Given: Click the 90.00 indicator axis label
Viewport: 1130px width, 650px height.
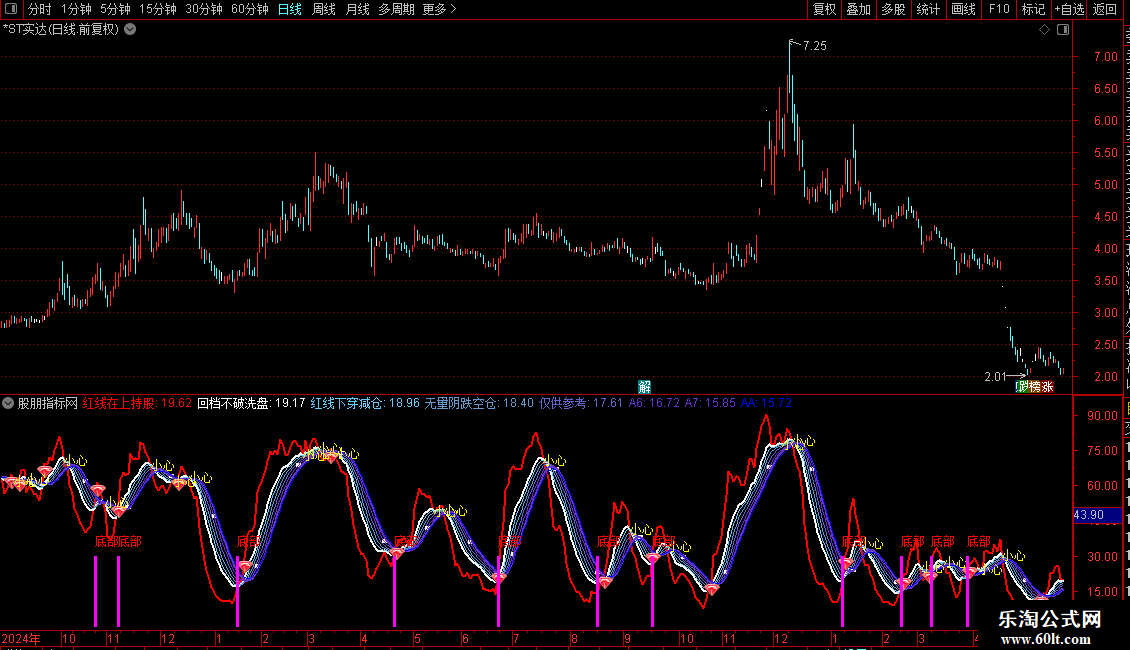Looking at the screenshot, I should (x=1103, y=416).
